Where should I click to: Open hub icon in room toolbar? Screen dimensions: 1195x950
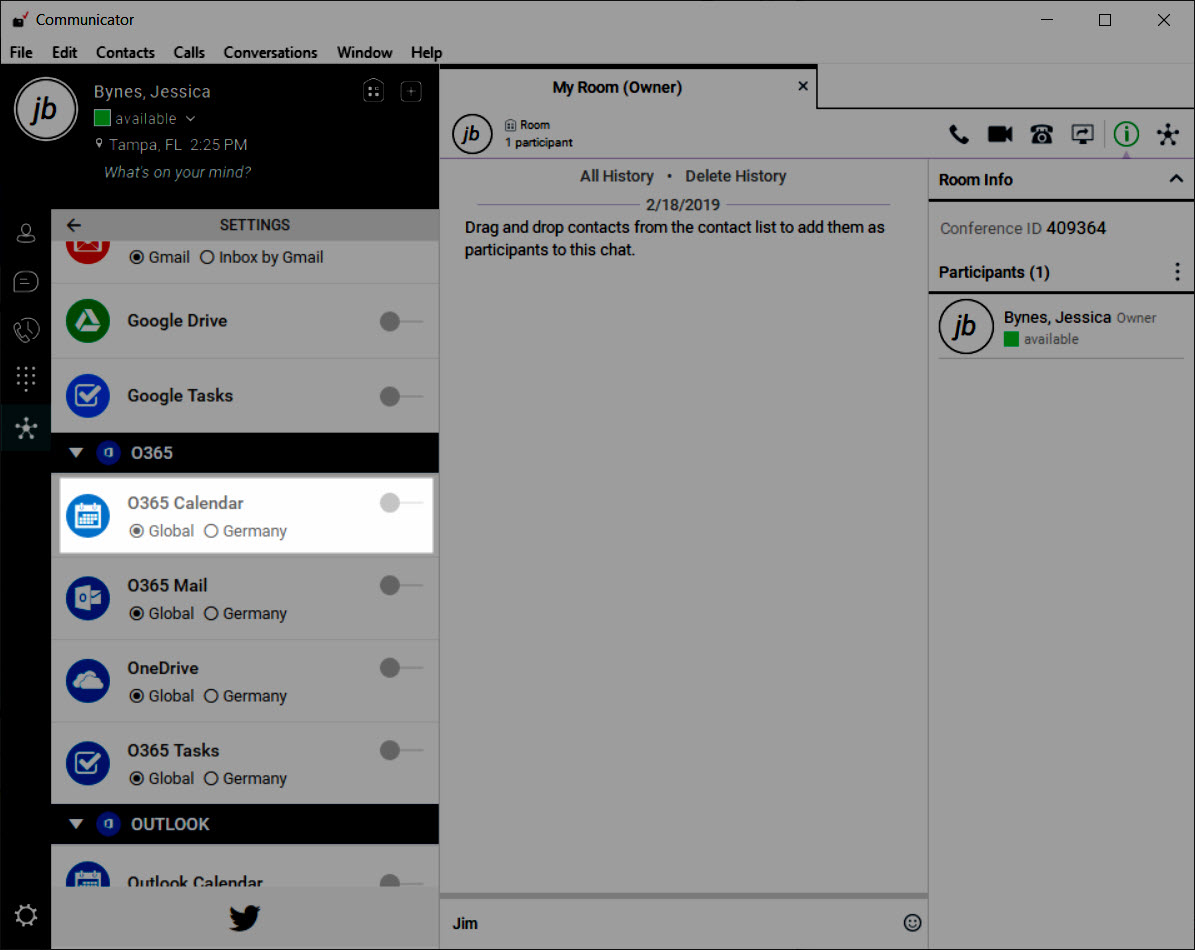[1168, 135]
